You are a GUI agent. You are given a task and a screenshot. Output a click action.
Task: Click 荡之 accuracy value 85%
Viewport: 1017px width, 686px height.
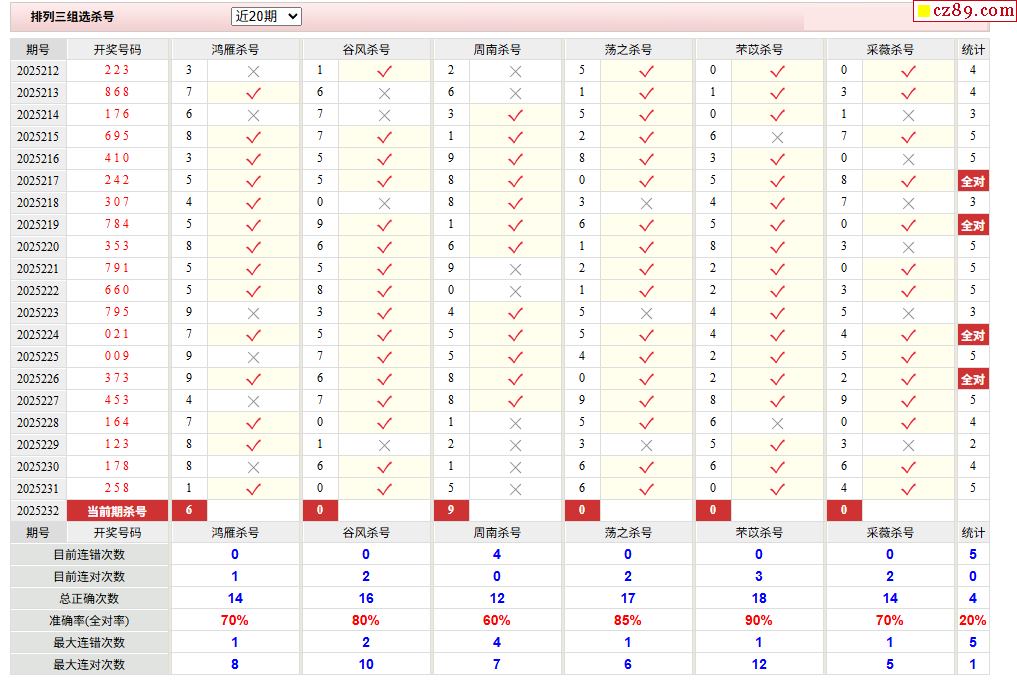coord(628,621)
